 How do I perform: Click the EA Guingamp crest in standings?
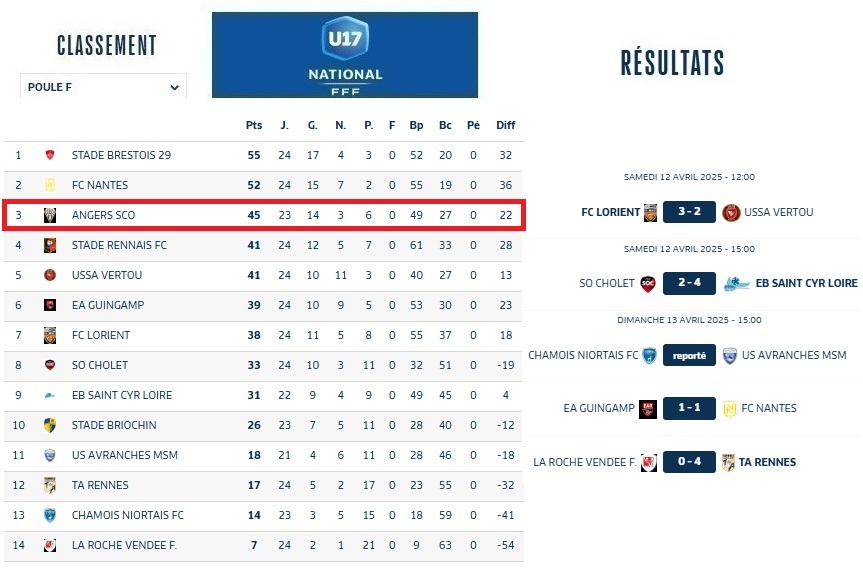(x=50, y=305)
